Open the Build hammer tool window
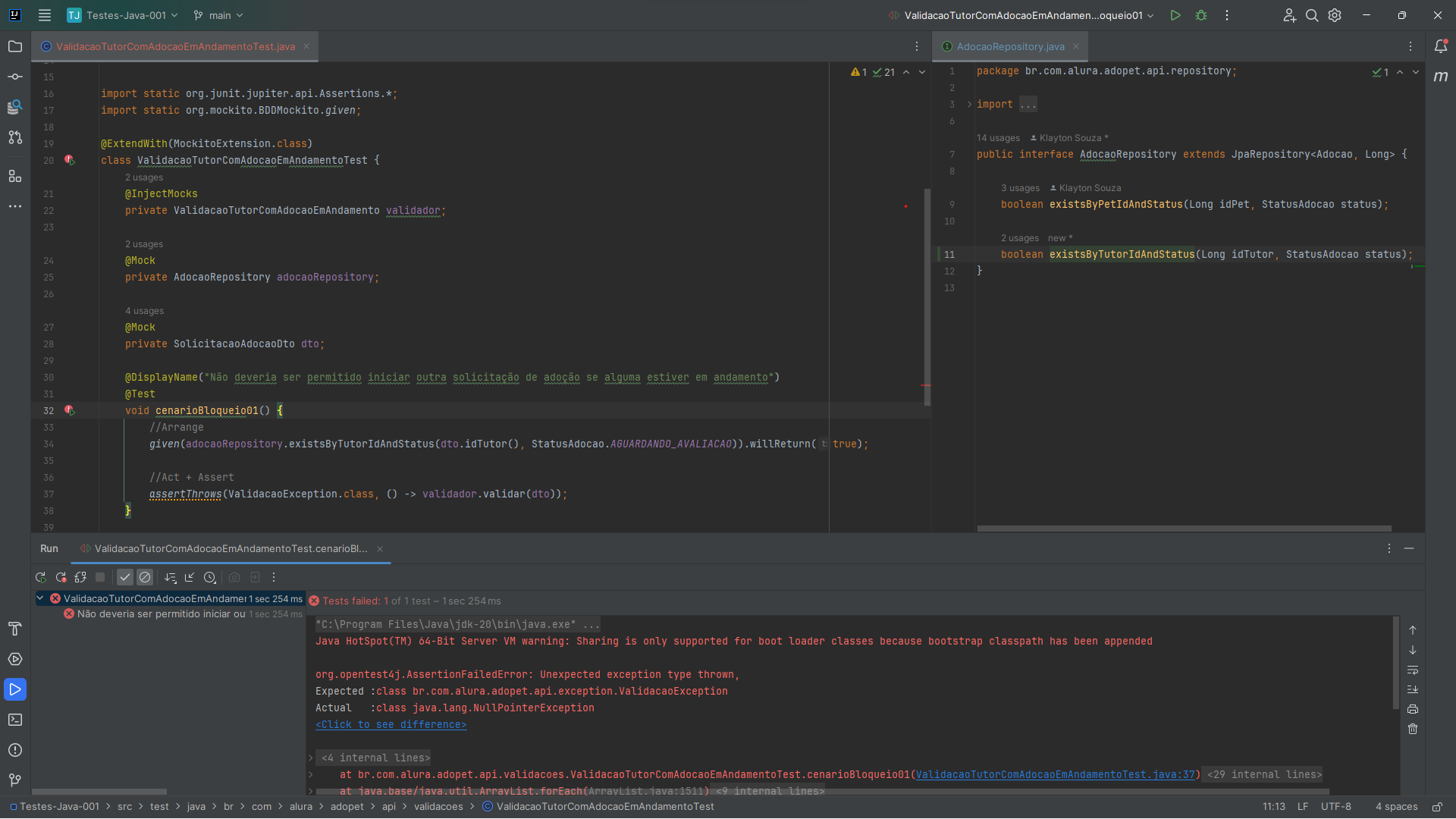 [x=15, y=629]
